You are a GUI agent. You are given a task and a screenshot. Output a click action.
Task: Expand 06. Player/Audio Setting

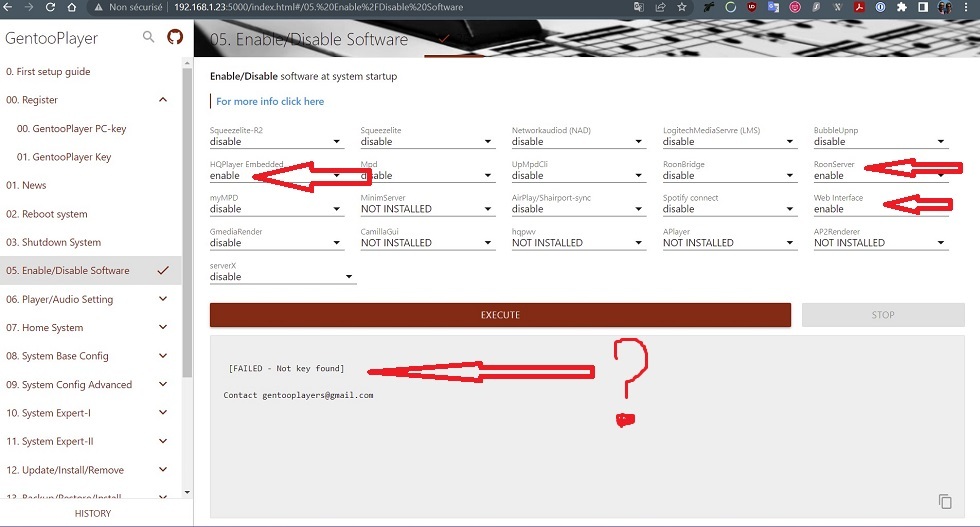click(163, 299)
